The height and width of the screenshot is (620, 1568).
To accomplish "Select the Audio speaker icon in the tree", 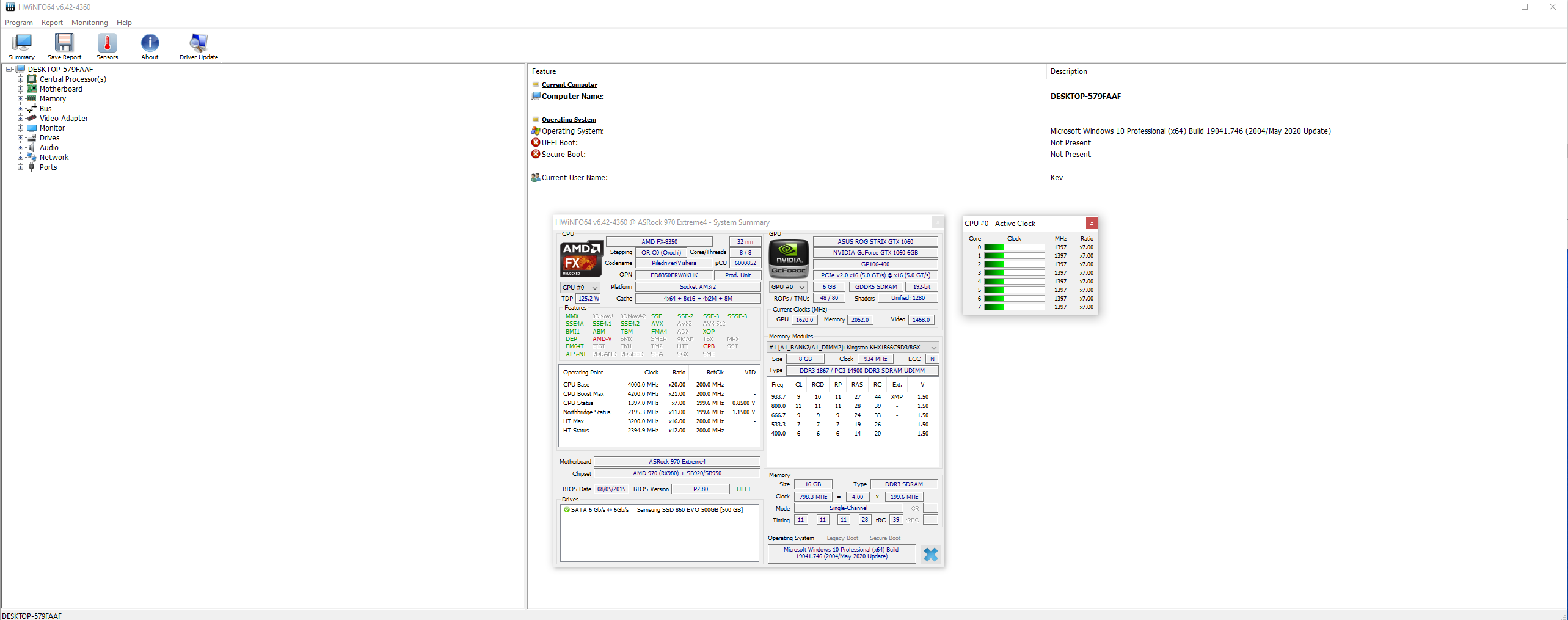I will 32,148.
